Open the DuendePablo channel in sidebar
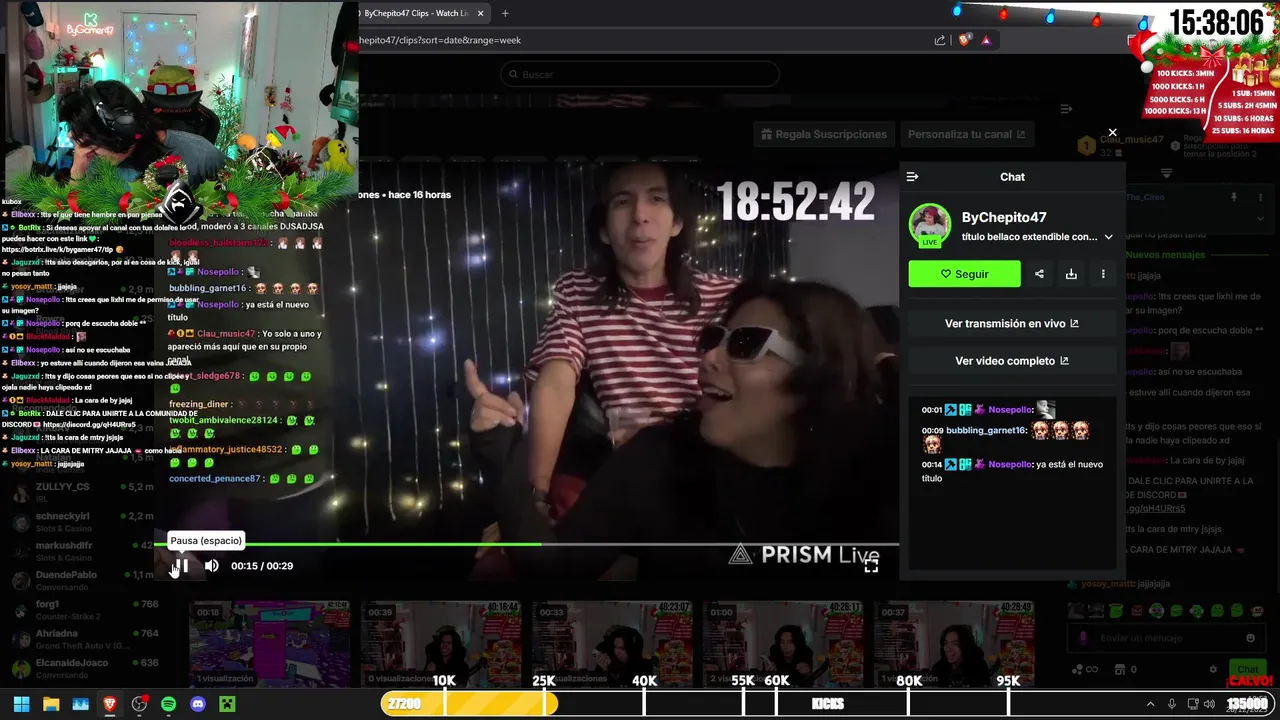This screenshot has width=1280, height=720. [80, 580]
